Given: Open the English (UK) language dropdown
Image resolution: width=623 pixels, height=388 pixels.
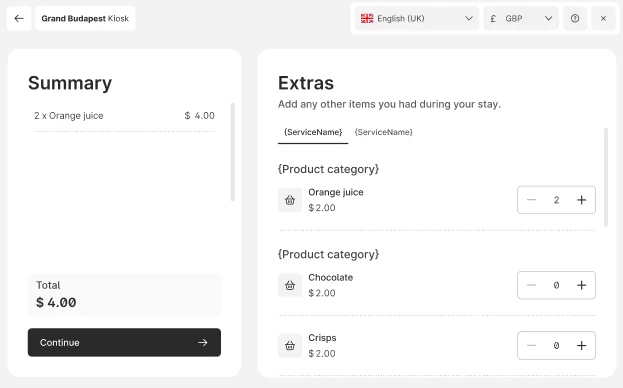Looking at the screenshot, I should pyautogui.click(x=417, y=18).
